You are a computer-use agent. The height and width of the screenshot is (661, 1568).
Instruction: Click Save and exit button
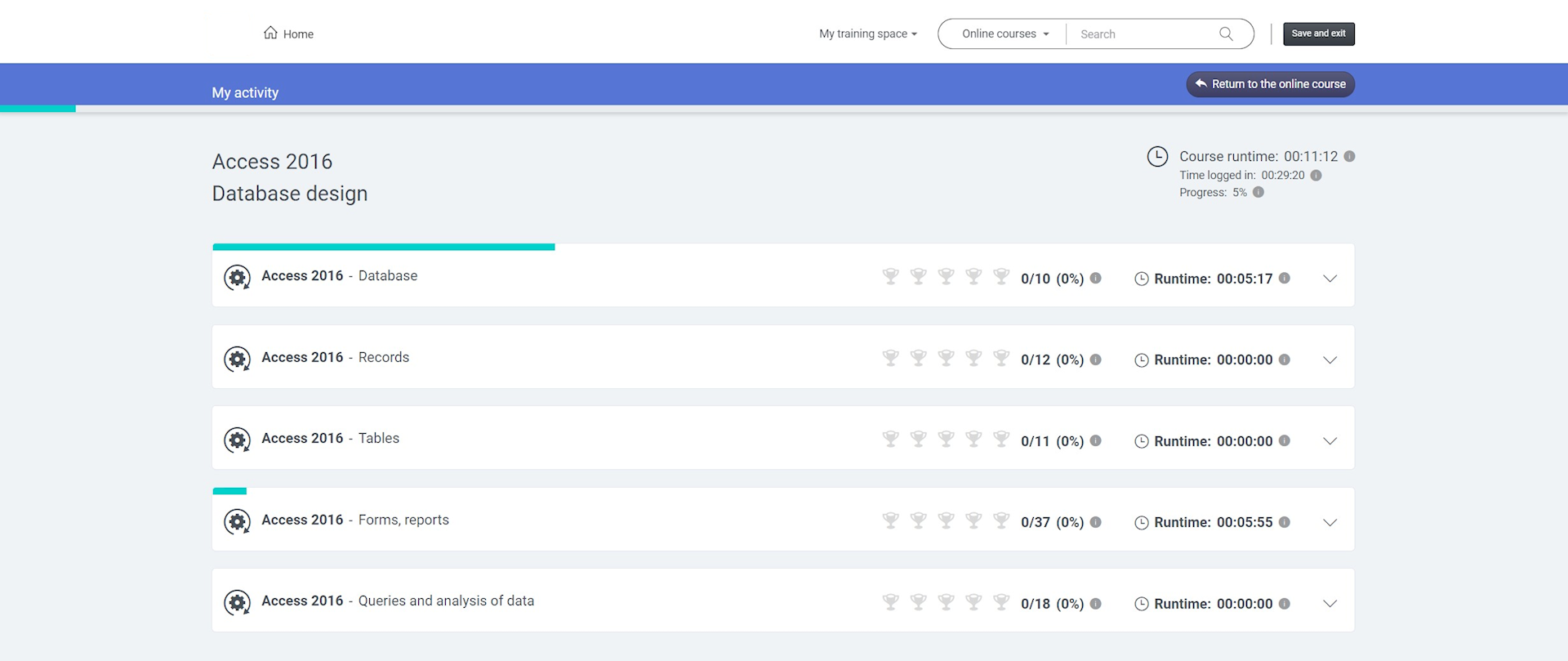coord(1319,33)
